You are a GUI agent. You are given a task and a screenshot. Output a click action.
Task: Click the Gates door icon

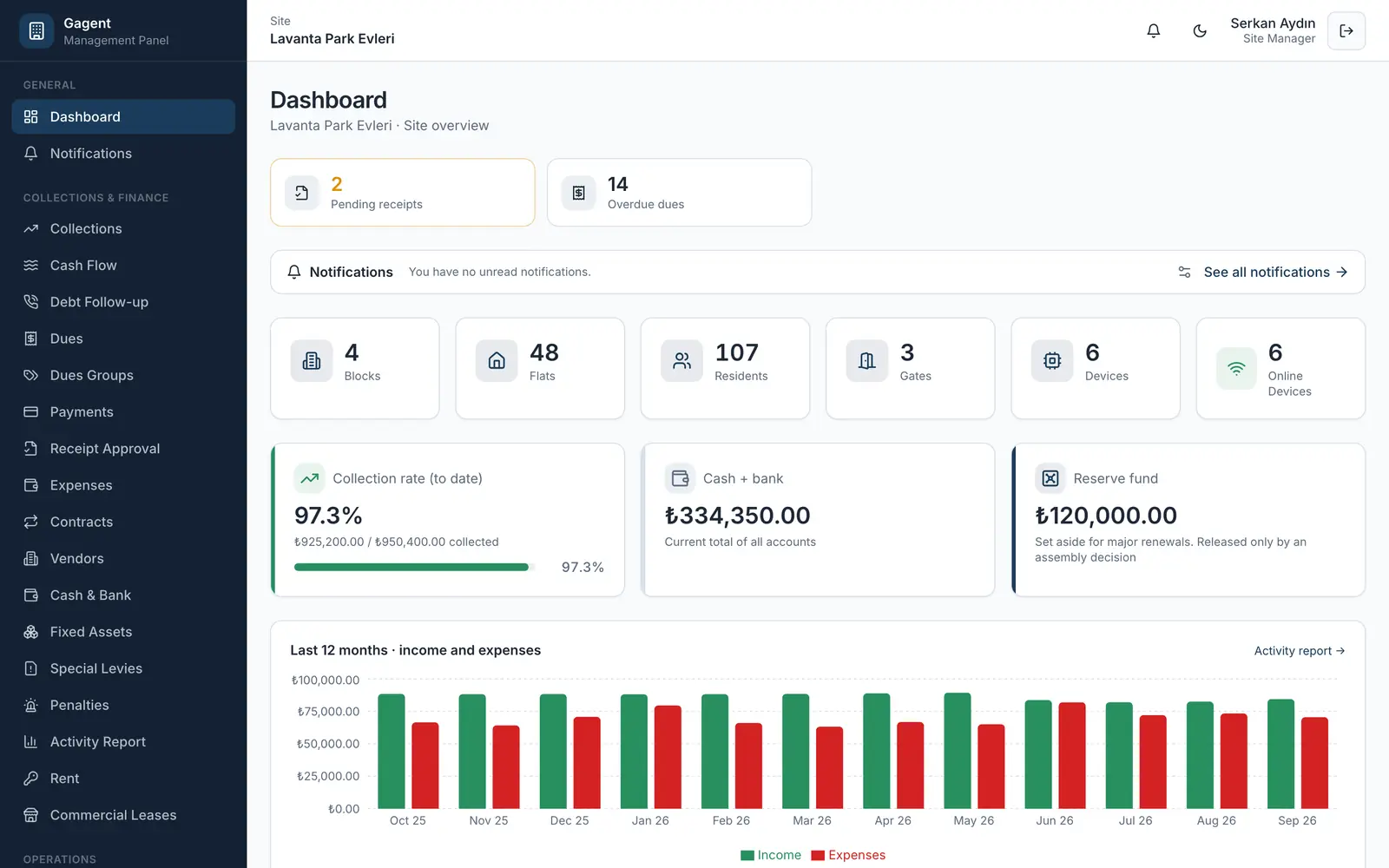pos(867,360)
